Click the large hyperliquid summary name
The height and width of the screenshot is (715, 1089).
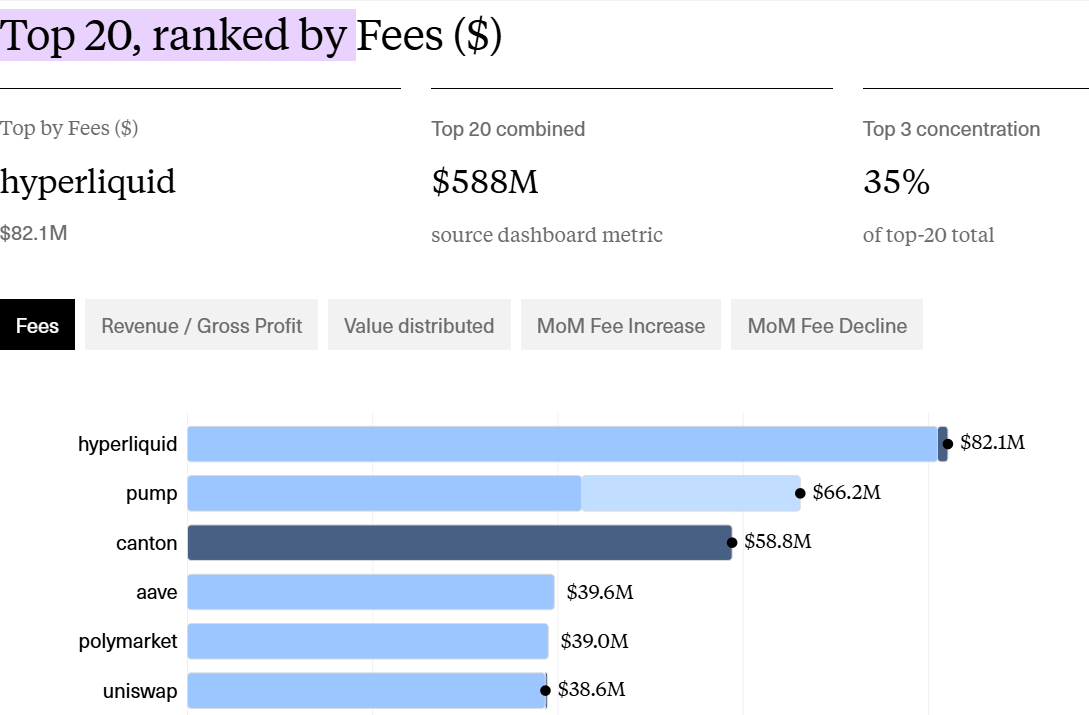[88, 183]
